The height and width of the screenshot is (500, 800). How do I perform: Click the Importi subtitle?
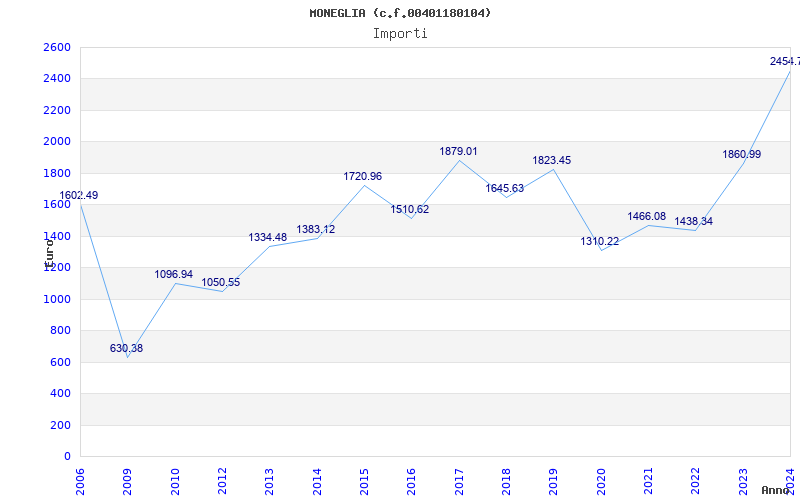coord(400,34)
